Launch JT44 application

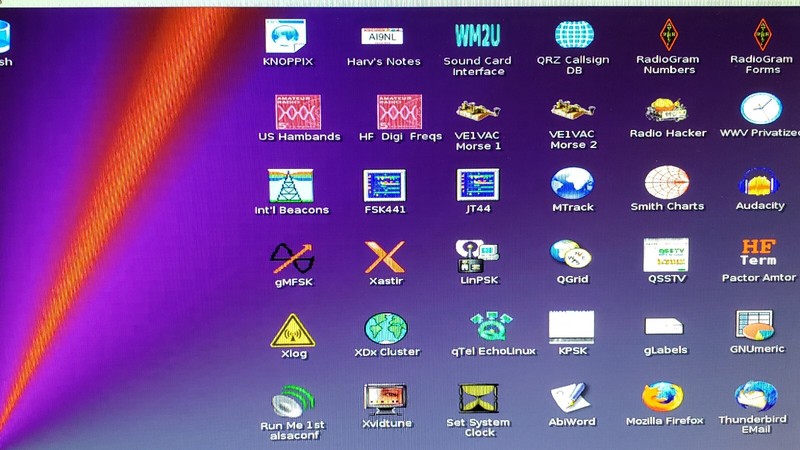pyautogui.click(x=478, y=185)
